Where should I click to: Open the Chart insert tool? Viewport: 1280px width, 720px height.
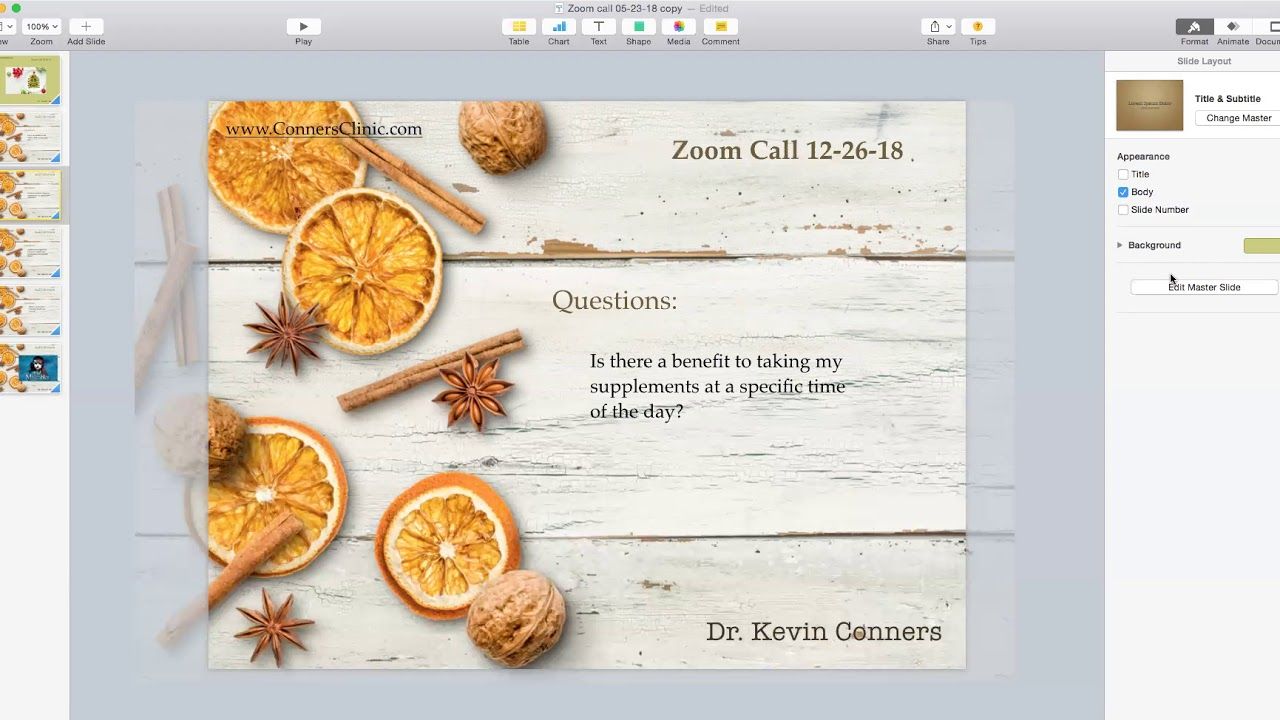click(558, 27)
